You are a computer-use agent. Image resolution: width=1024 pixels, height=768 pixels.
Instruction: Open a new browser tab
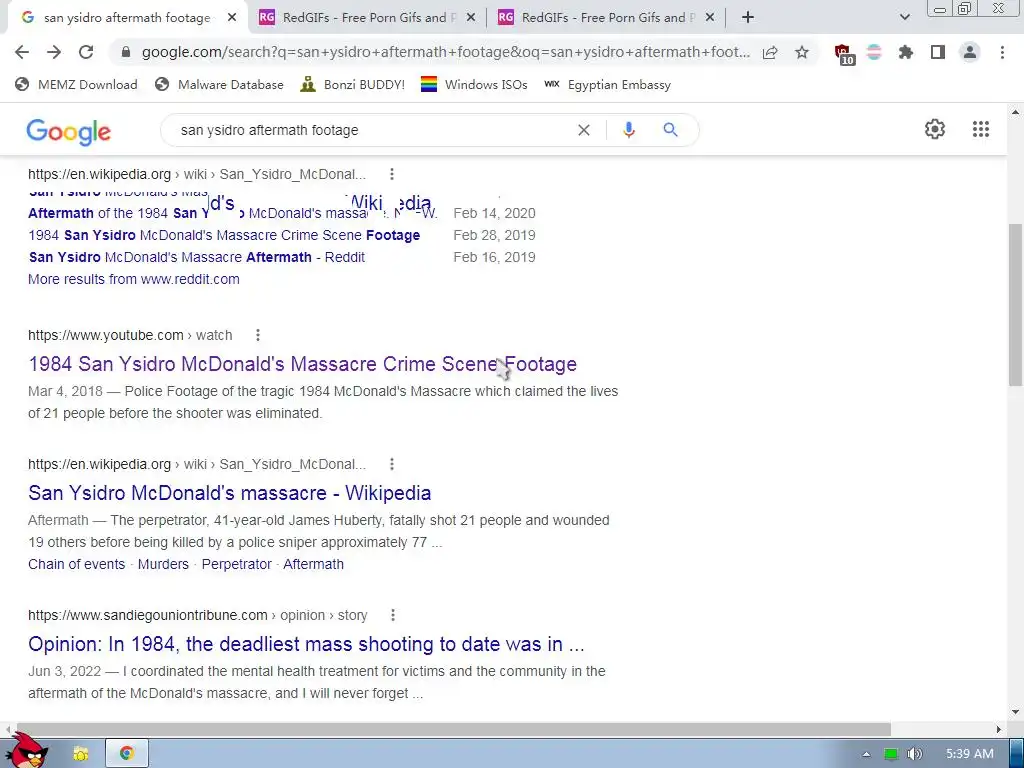[748, 18]
